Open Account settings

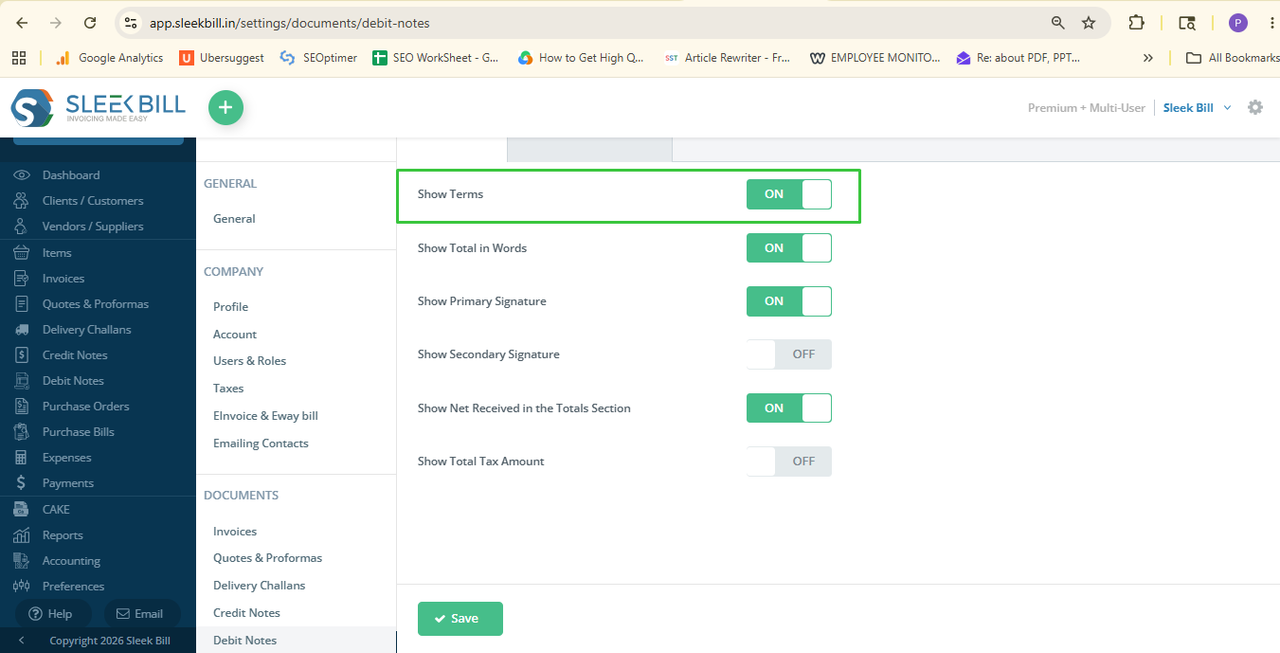tap(235, 335)
